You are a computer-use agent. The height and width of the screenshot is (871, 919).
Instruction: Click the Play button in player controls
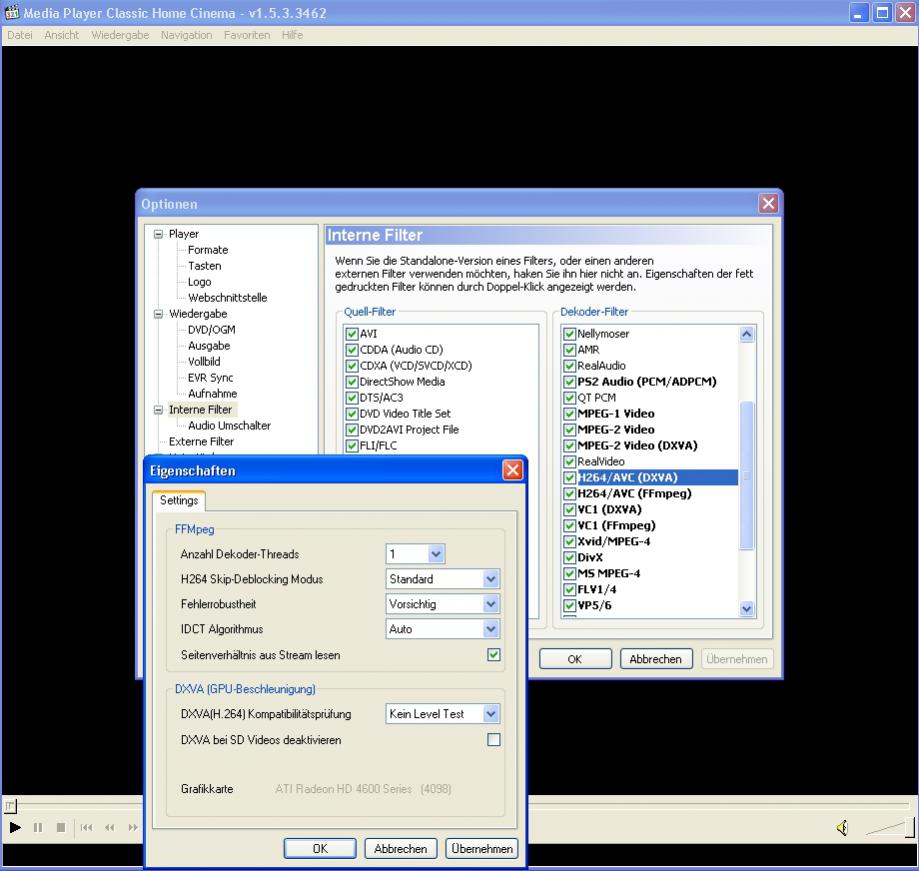coord(15,827)
